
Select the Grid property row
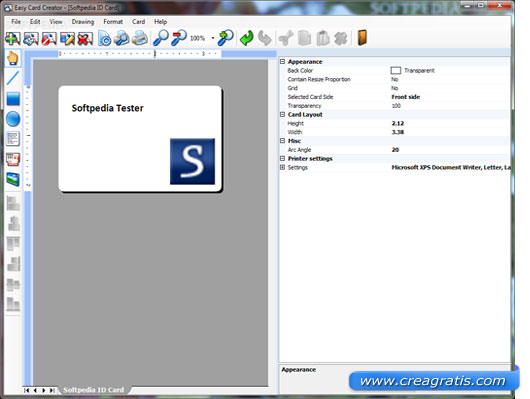(x=395, y=88)
